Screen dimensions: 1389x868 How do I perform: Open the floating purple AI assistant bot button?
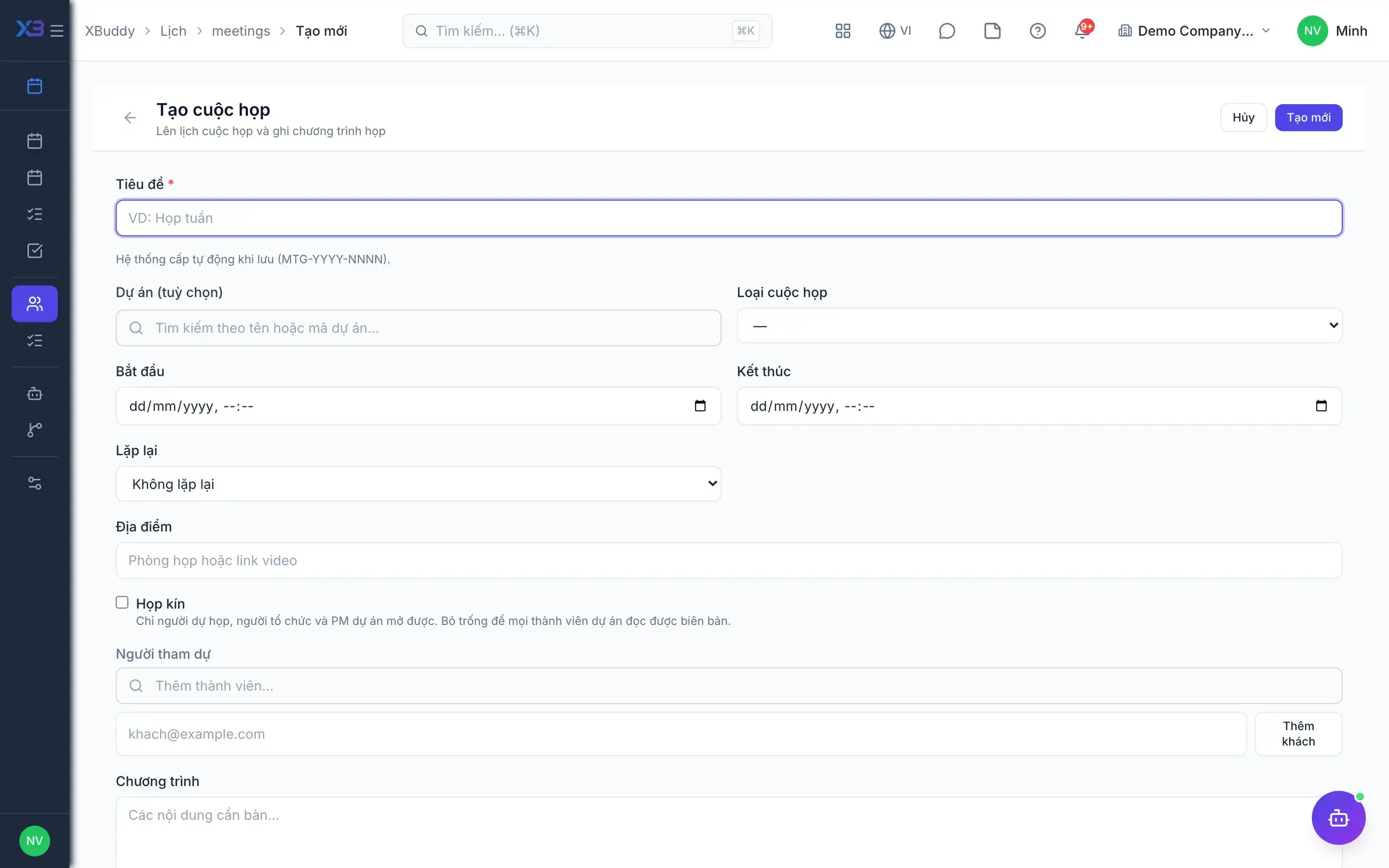(x=1338, y=818)
